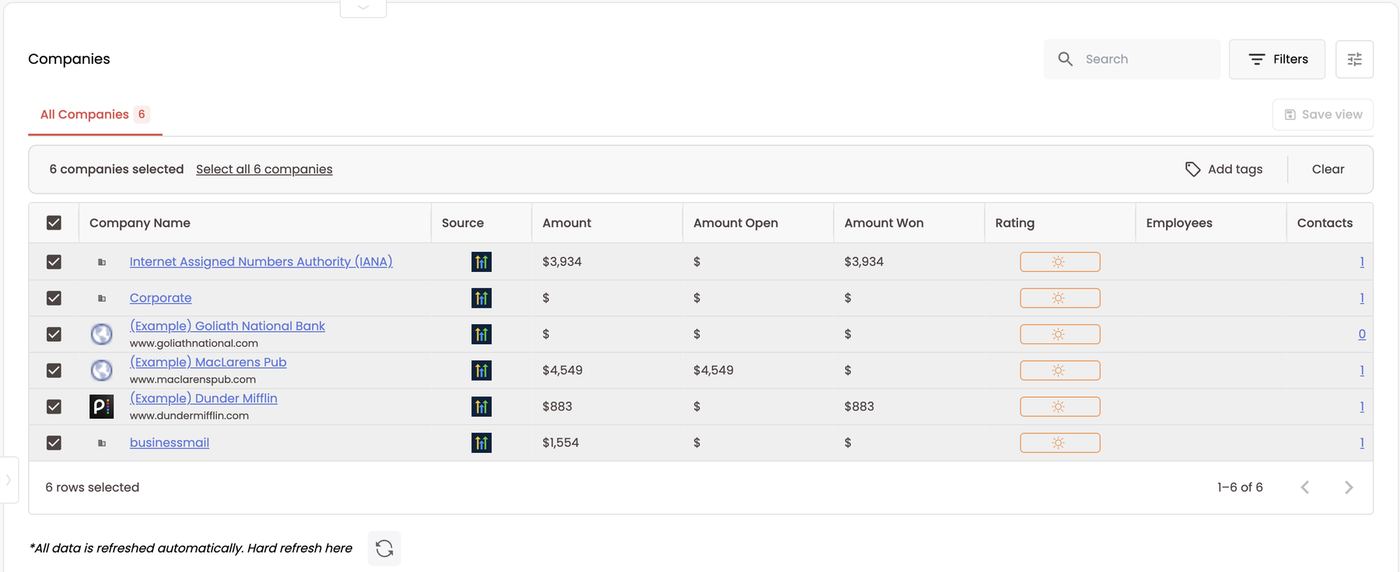This screenshot has width=1400, height=572.
Task: Uncheck the MacLarens Pub row checkbox
Action: [54, 370]
